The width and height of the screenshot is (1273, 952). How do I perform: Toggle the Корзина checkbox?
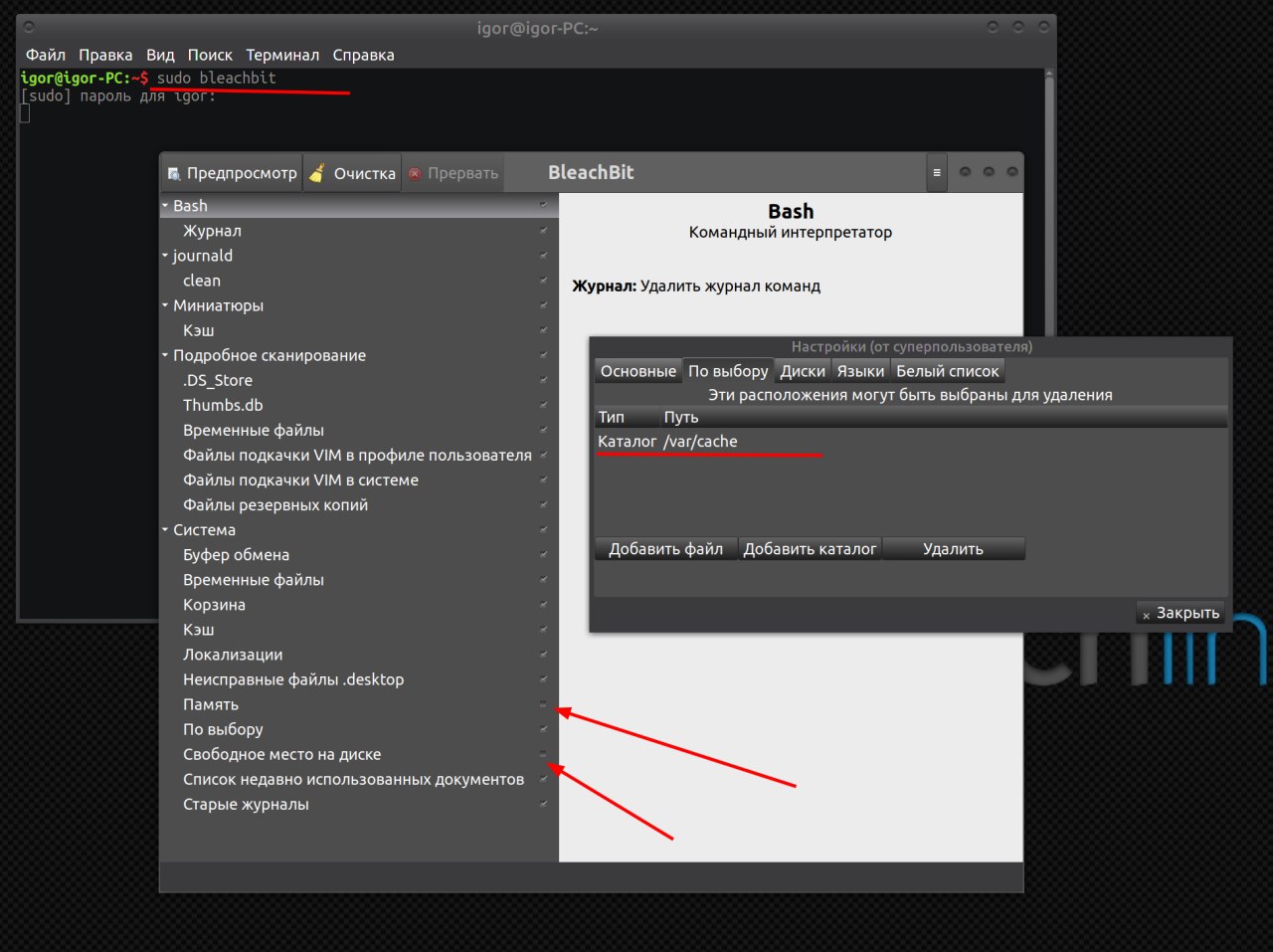[x=543, y=605]
